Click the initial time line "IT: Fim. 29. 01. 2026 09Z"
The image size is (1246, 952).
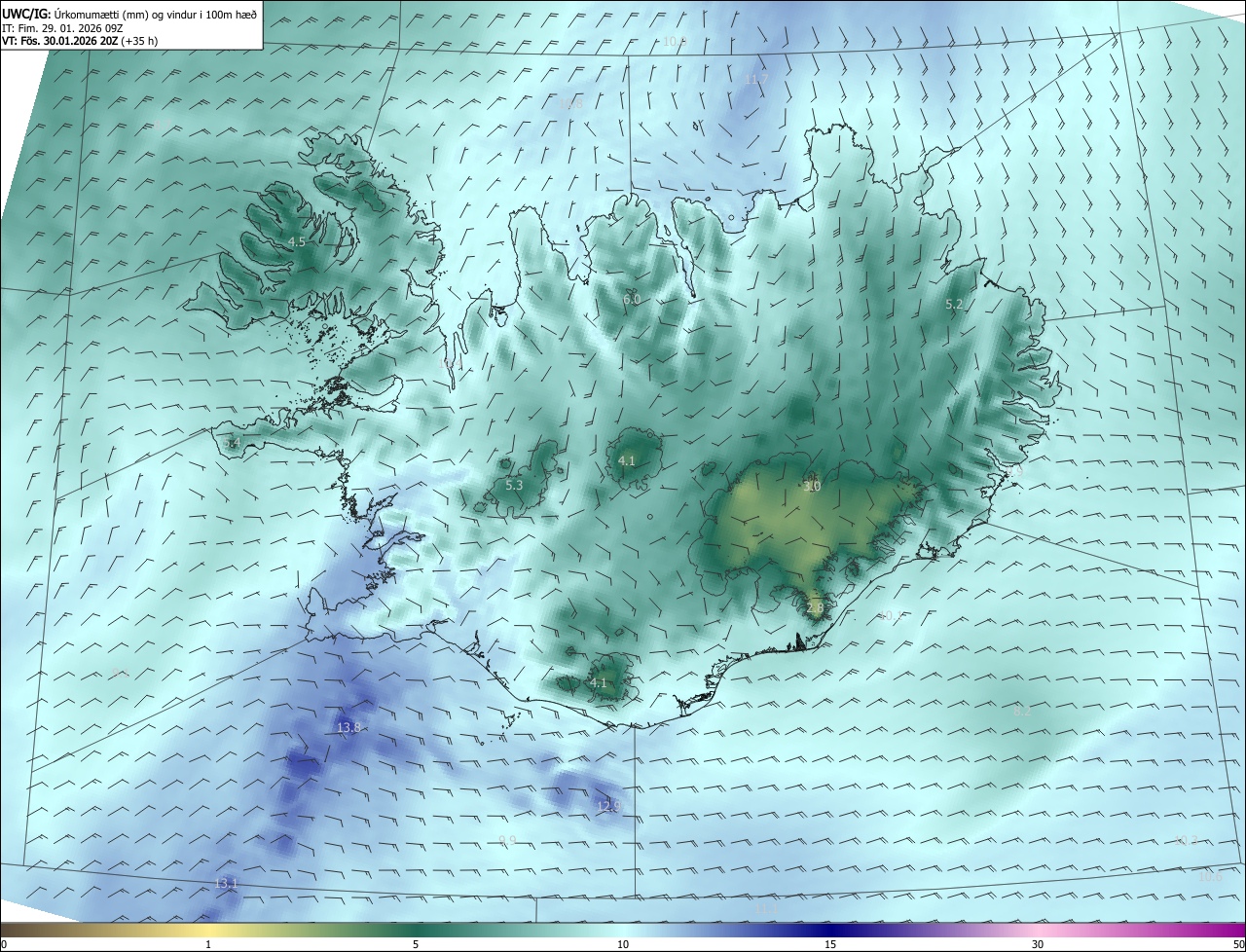pos(62,27)
